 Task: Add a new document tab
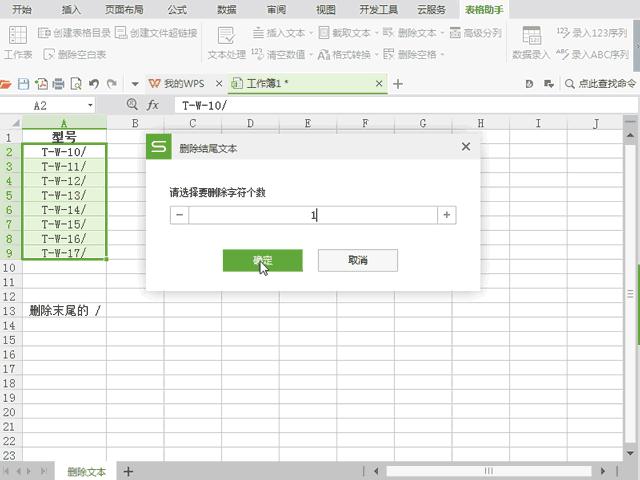(x=398, y=84)
